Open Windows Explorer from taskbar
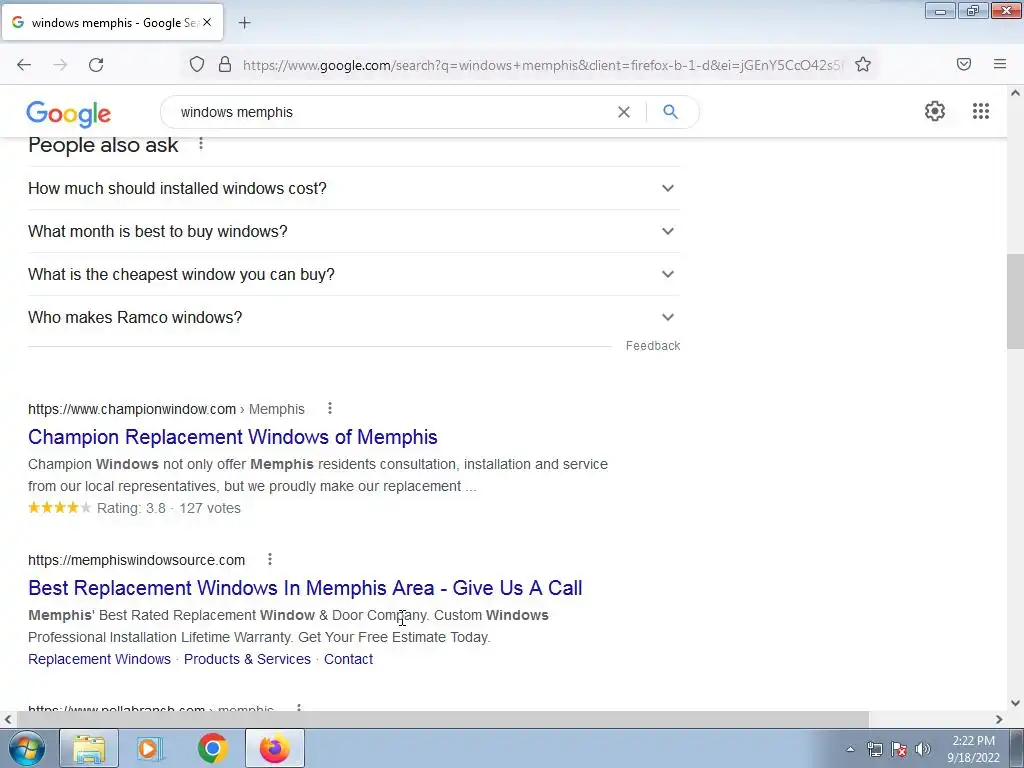Screen dimensions: 1024x768 pos(89,748)
